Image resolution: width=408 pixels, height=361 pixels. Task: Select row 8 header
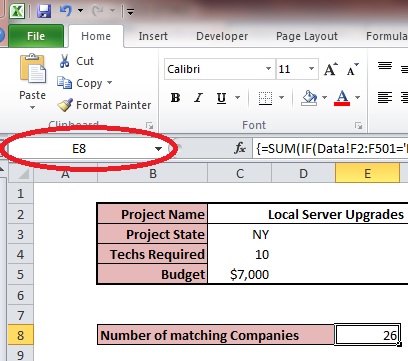[21, 335]
